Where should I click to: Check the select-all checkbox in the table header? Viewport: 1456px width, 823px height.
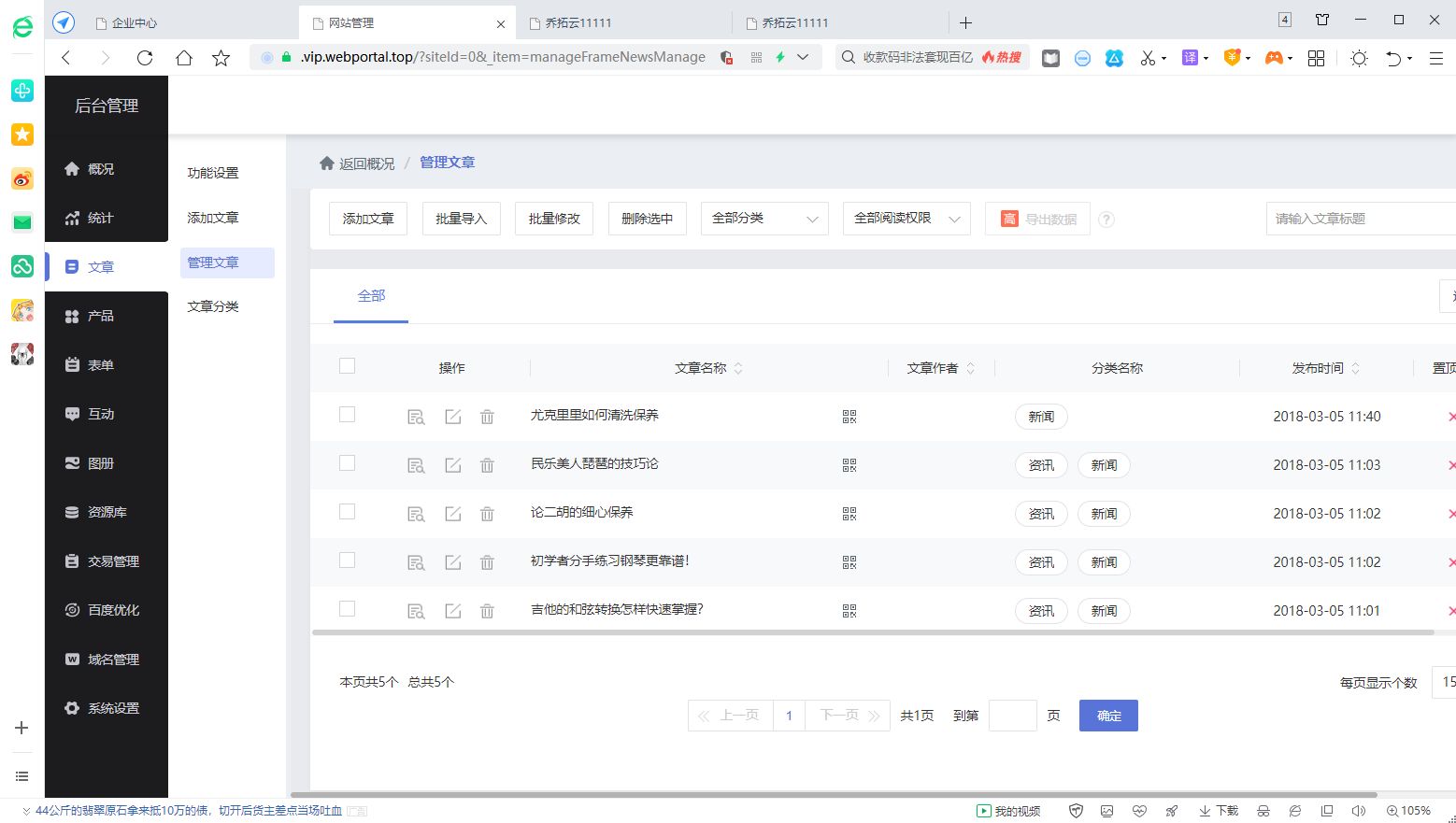347,365
